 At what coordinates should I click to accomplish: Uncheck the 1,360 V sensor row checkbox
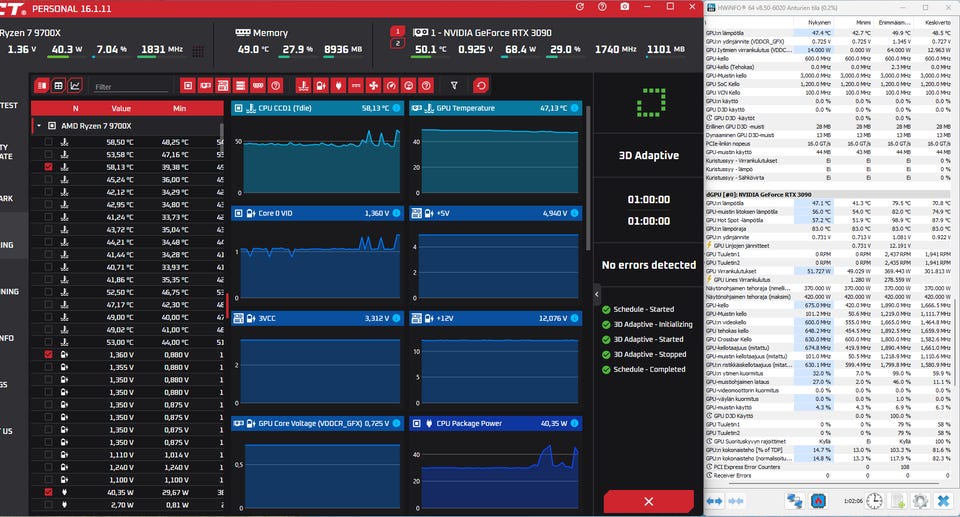(x=48, y=355)
